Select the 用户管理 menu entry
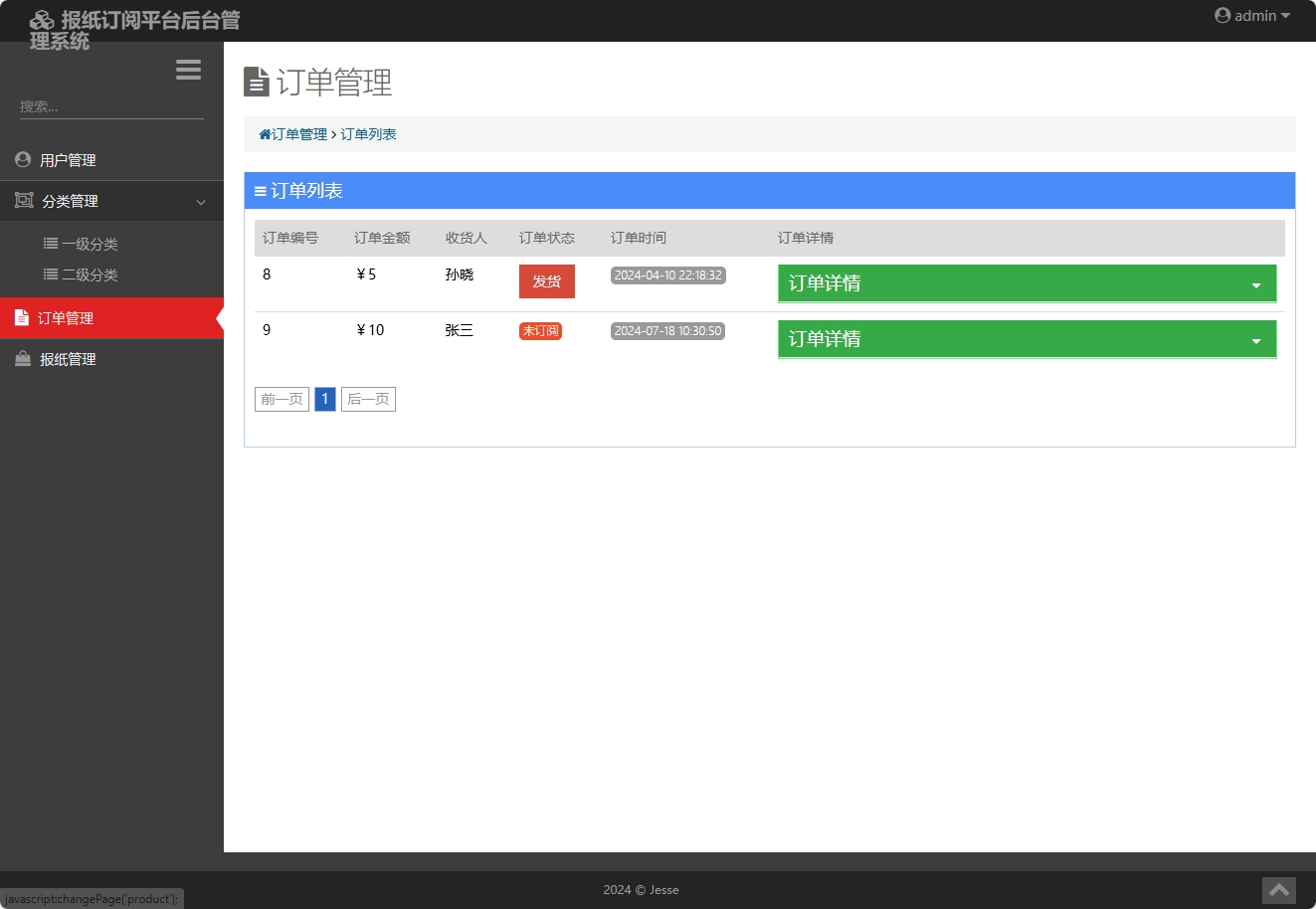 [66, 159]
